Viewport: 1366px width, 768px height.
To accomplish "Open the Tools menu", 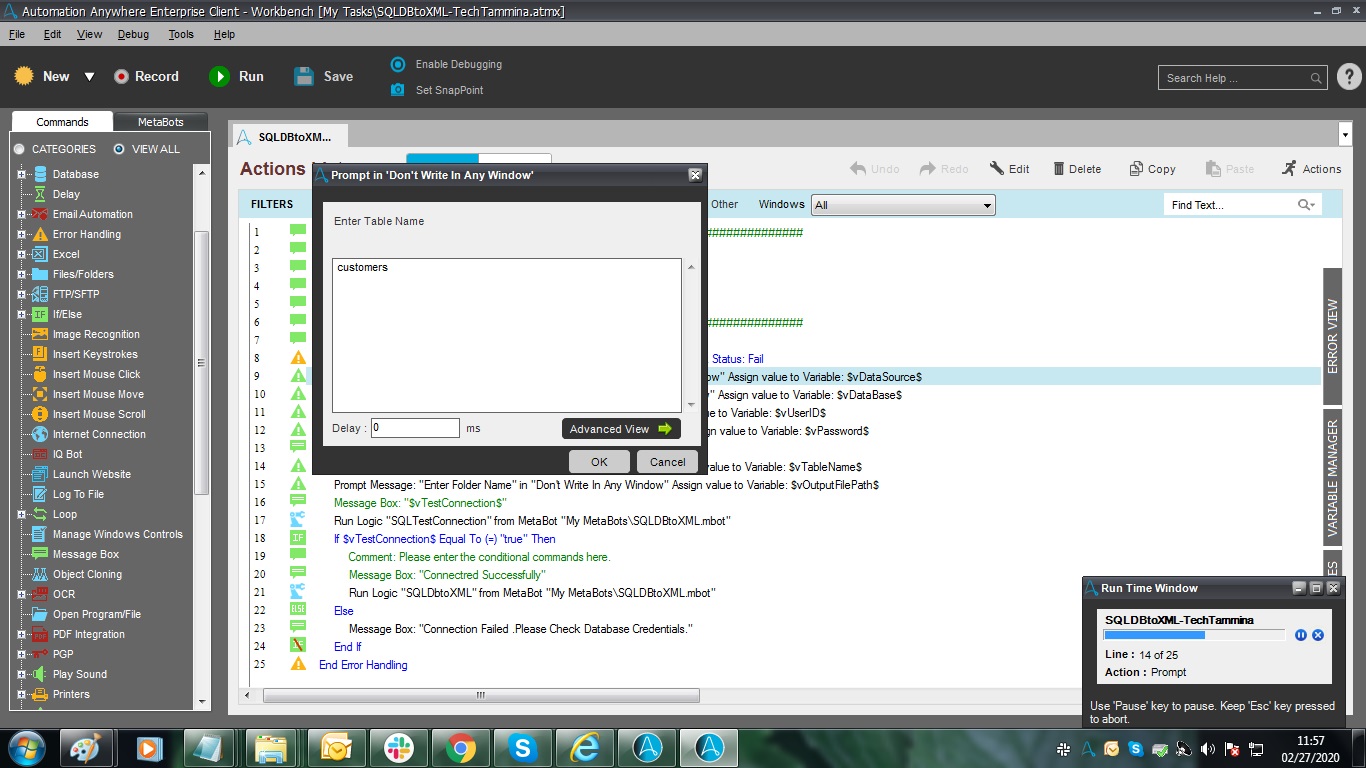I will coord(181,34).
